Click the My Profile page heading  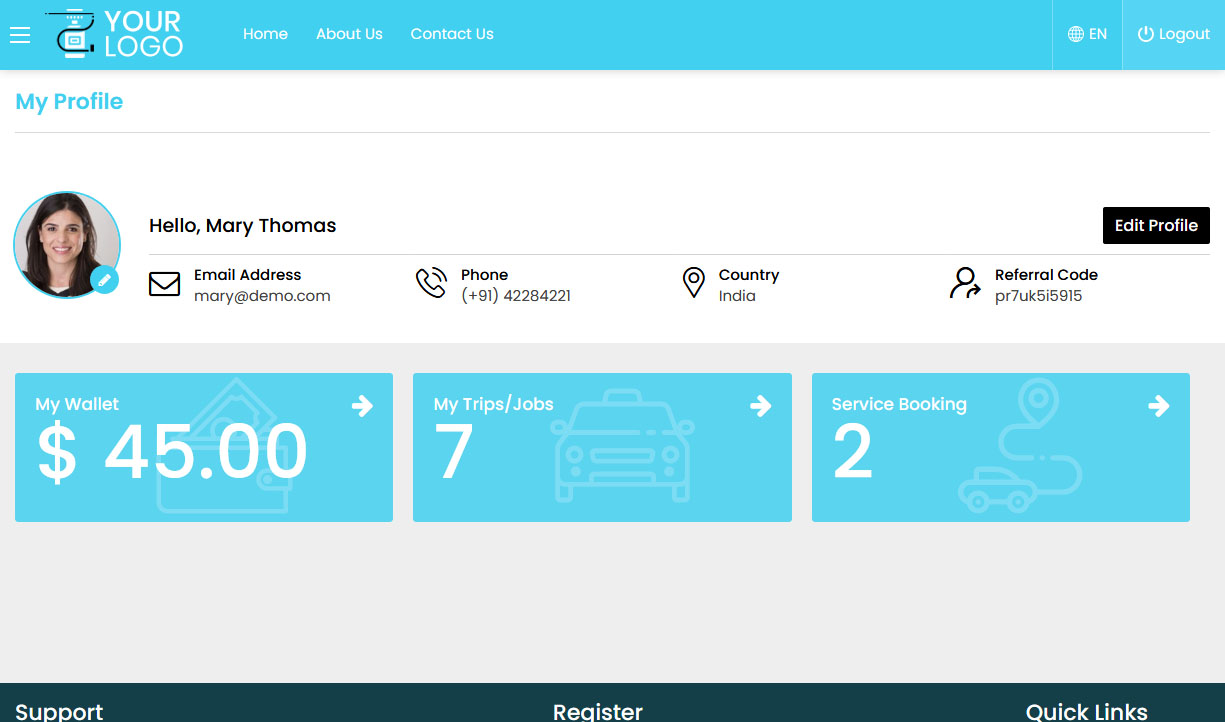coord(69,102)
